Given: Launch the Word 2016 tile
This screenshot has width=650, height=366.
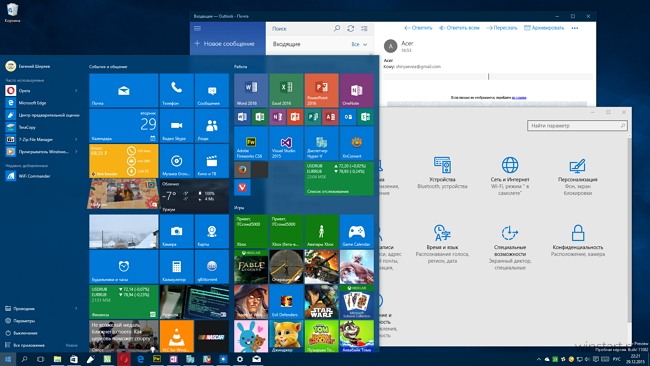Looking at the screenshot, I should (251, 90).
